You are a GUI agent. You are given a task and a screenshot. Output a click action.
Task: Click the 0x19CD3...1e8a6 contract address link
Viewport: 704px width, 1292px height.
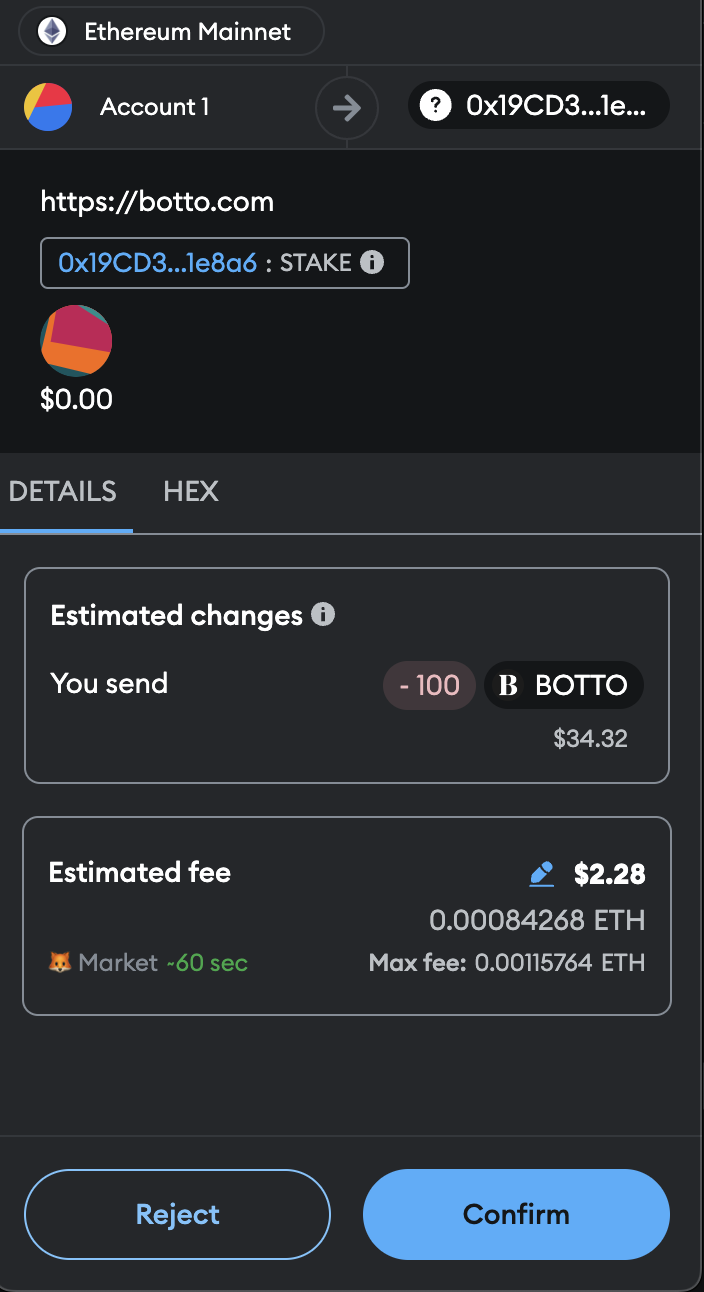pyautogui.click(x=158, y=263)
